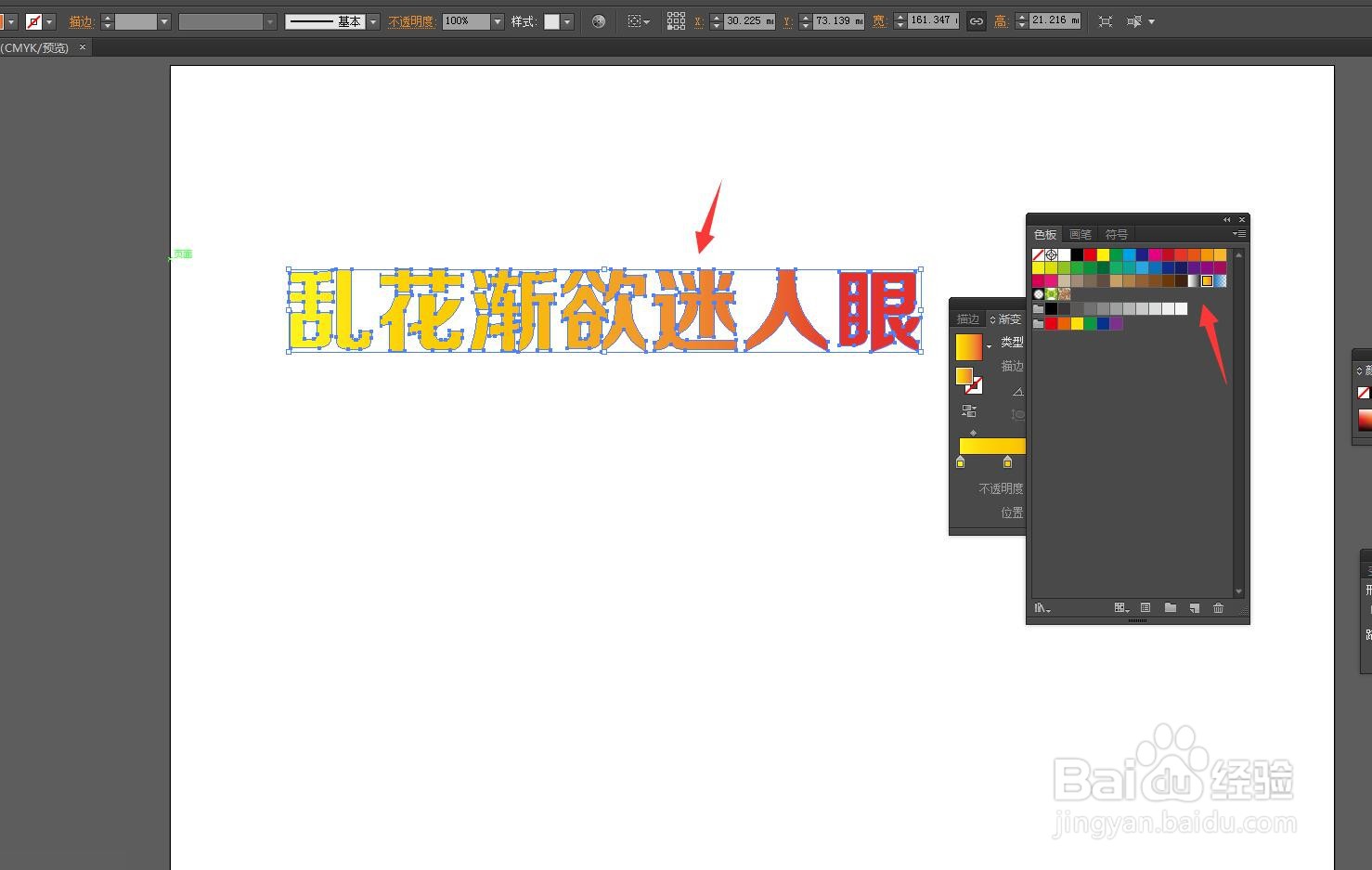Click the New Swatch icon
1372x870 pixels.
[1195, 608]
